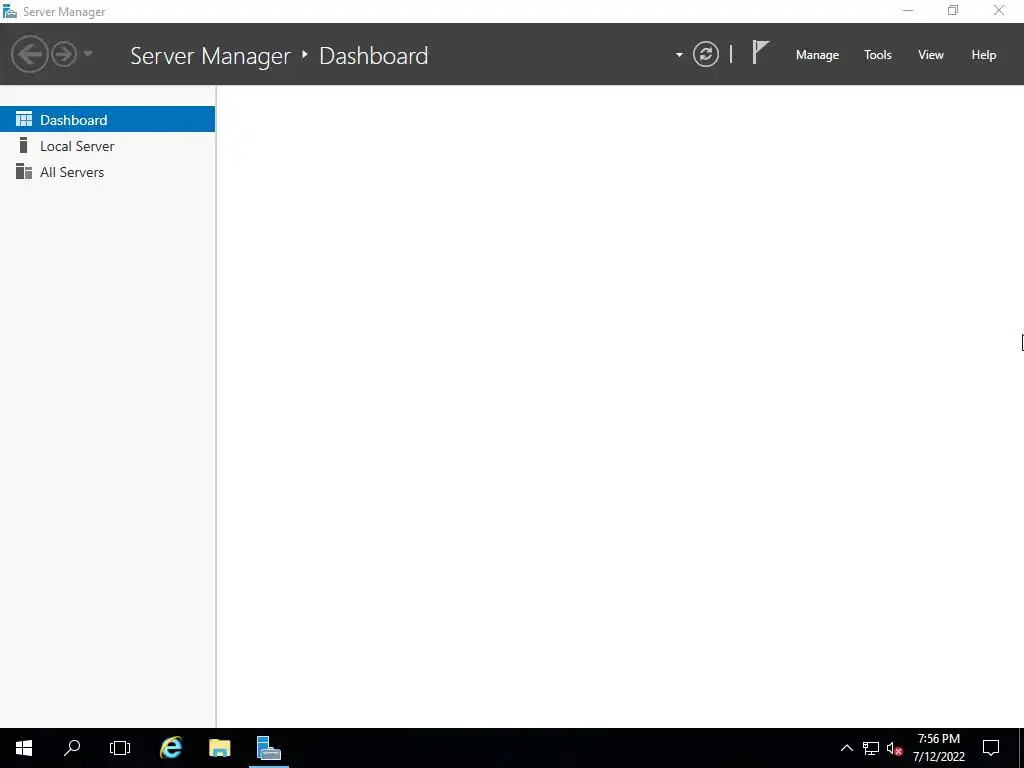Click Dashboard breadcrumb title

[x=374, y=56]
